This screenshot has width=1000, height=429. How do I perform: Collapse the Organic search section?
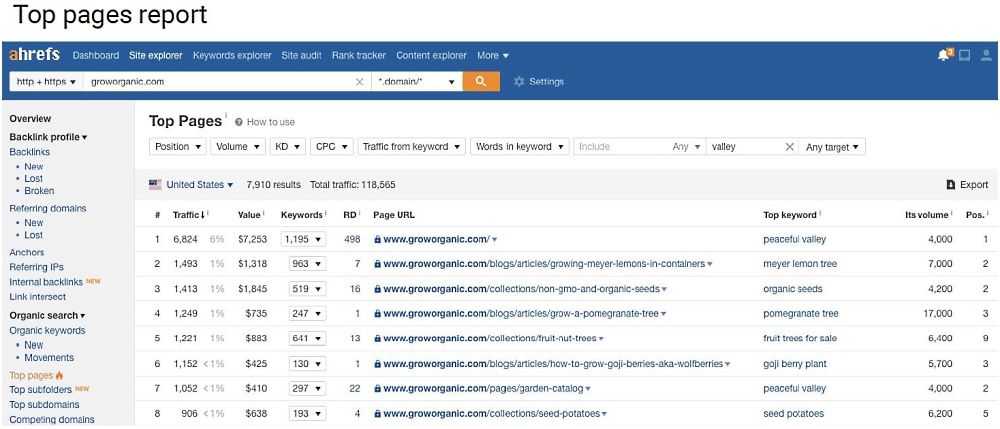47,316
